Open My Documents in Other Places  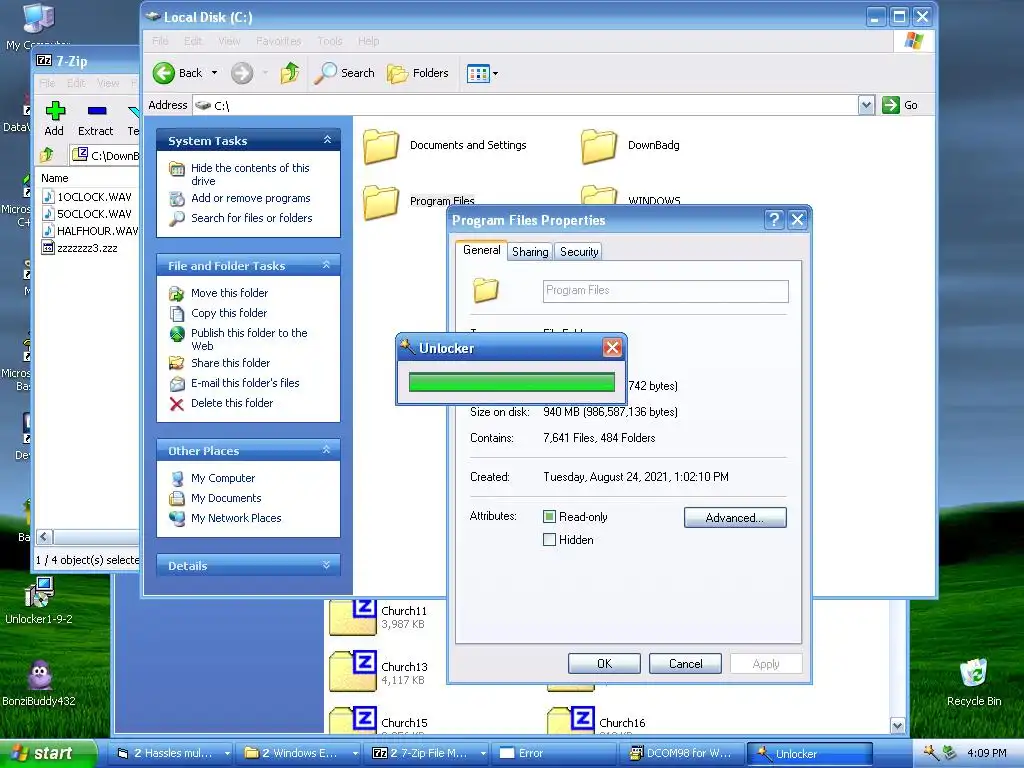[x=226, y=498]
